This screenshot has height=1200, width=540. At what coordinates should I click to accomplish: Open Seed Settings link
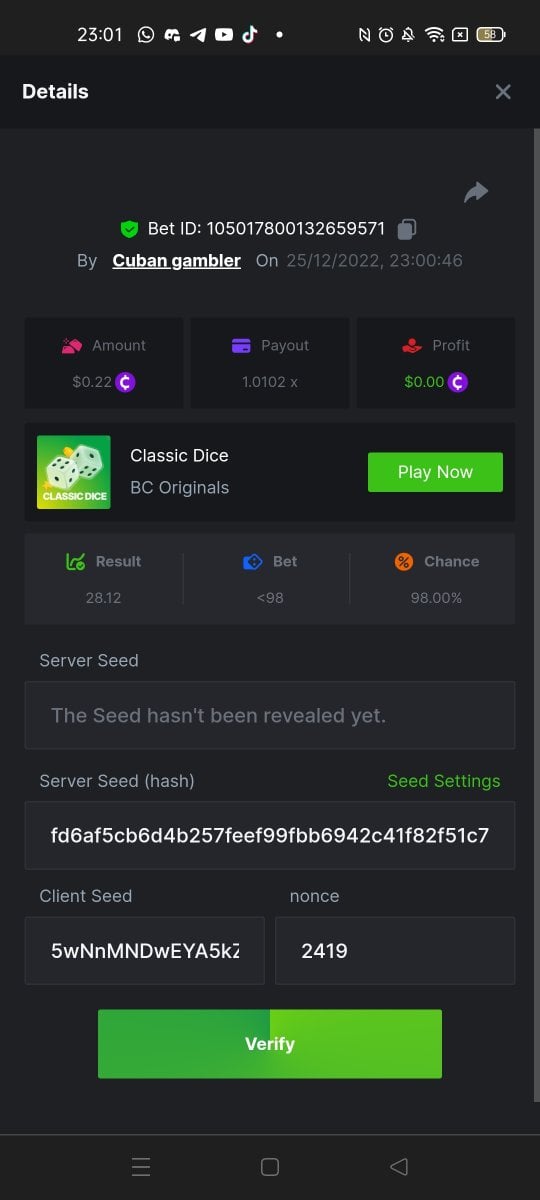point(444,781)
